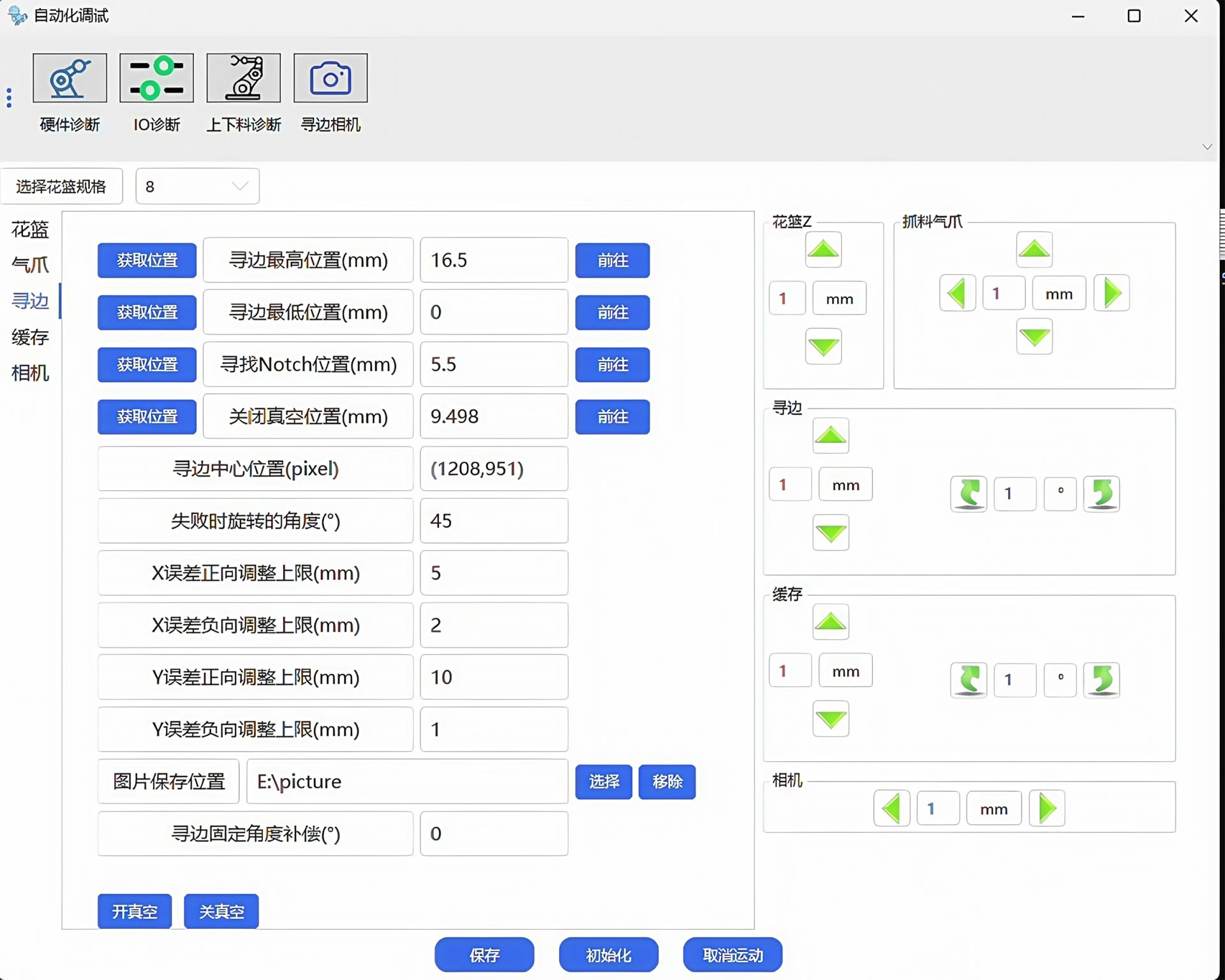Viewport: 1225px width, 980px height.
Task: Switch to the 相机 side tab
Action: click(x=30, y=373)
